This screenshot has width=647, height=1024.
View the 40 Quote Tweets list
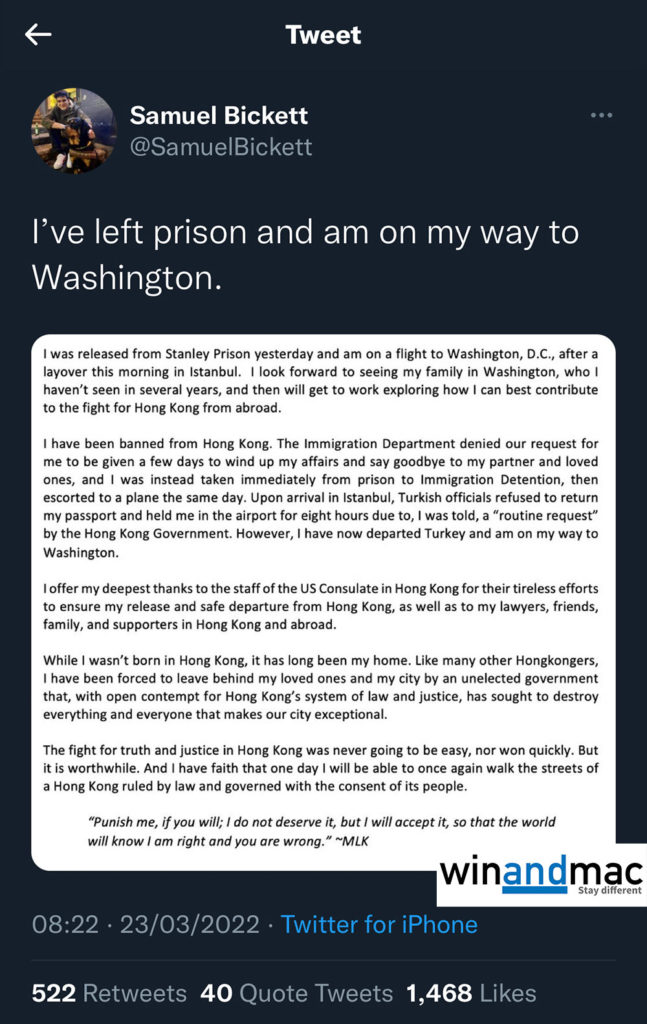tap(296, 993)
